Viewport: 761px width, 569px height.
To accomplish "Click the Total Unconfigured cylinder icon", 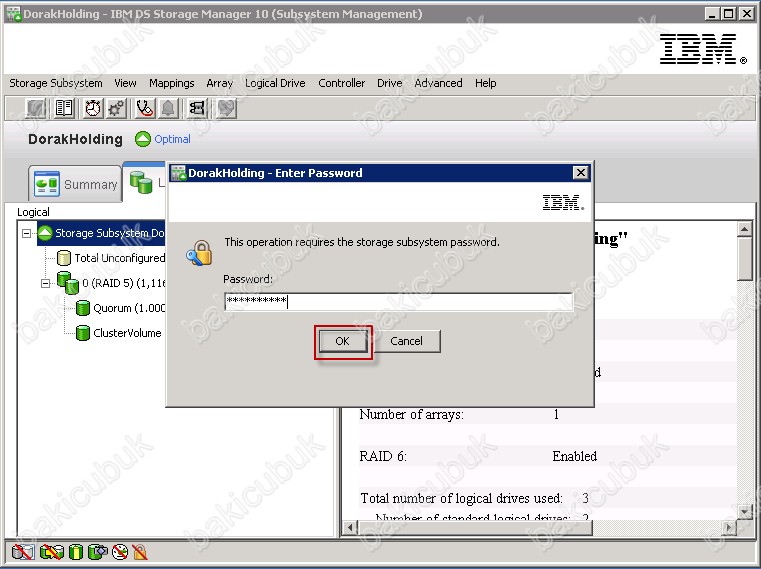I will [64, 258].
